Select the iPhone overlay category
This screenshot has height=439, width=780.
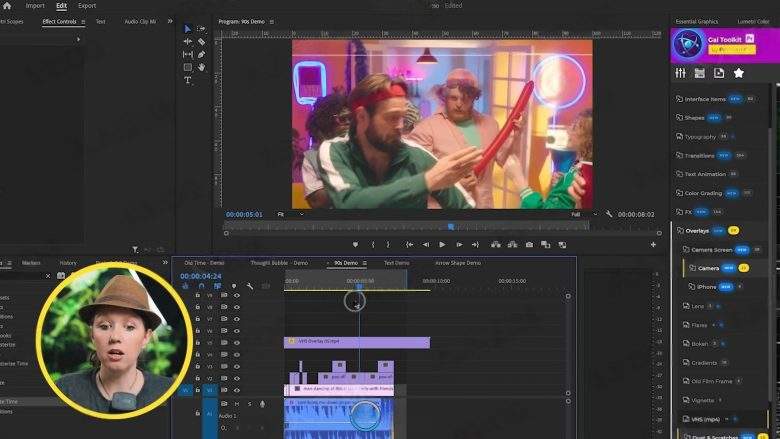tap(706, 287)
